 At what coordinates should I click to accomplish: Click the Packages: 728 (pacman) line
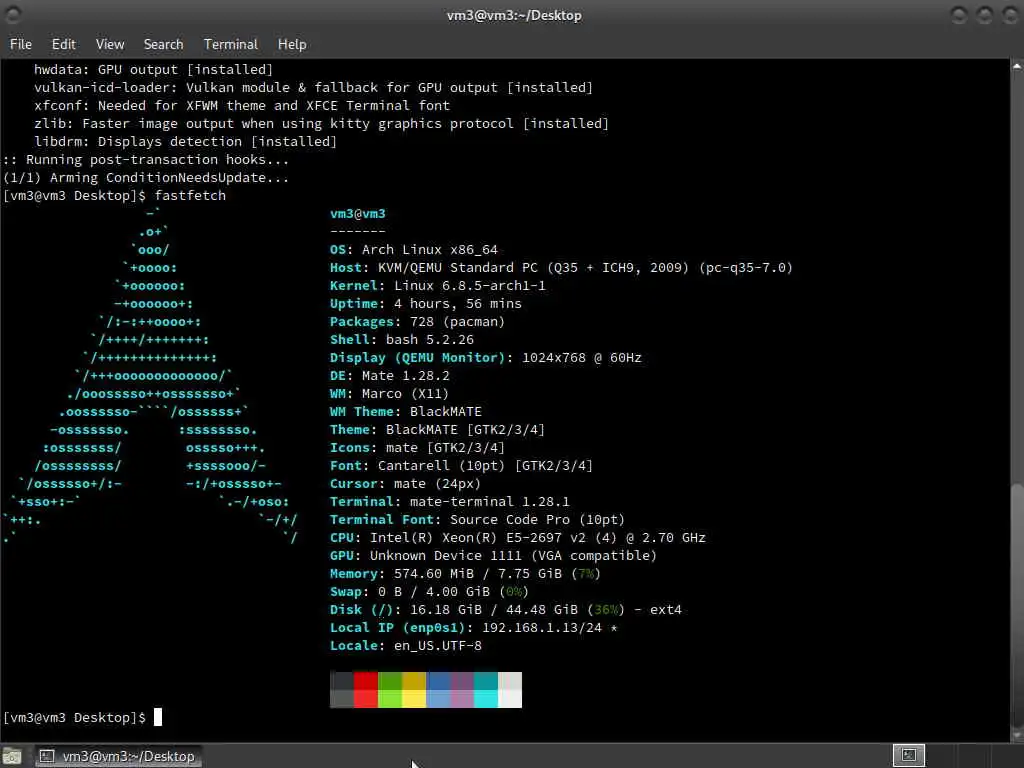pos(417,322)
